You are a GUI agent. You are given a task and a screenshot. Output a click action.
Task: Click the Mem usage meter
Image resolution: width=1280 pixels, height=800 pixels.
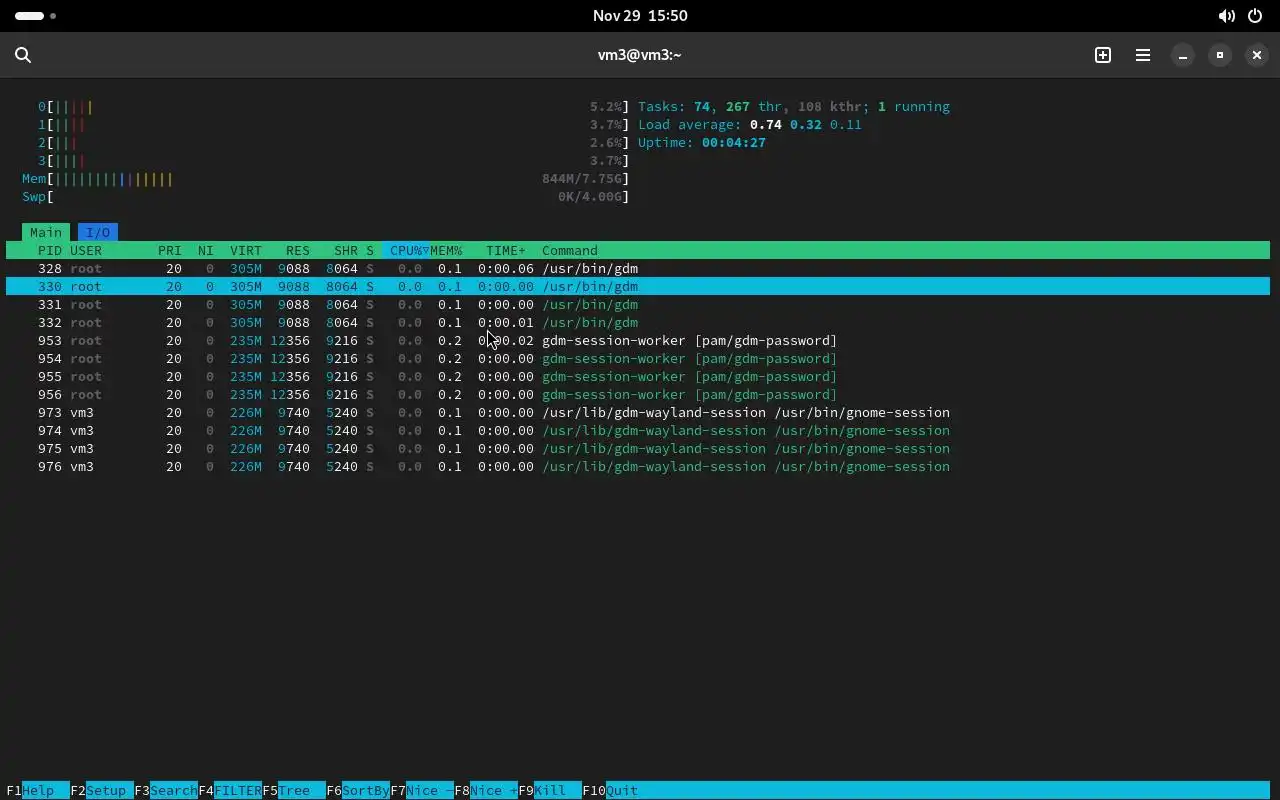coord(326,179)
